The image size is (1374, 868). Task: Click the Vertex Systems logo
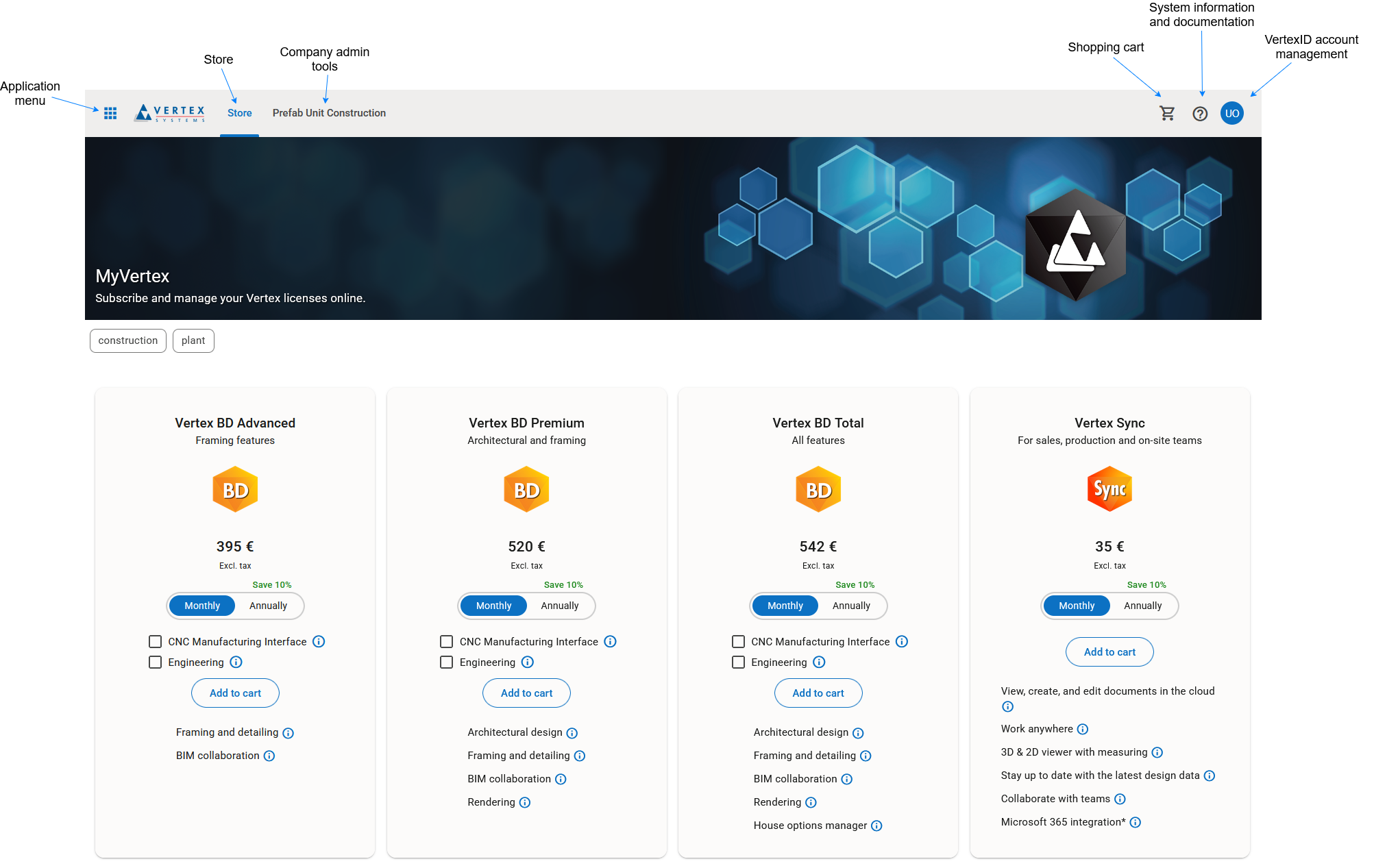click(170, 113)
